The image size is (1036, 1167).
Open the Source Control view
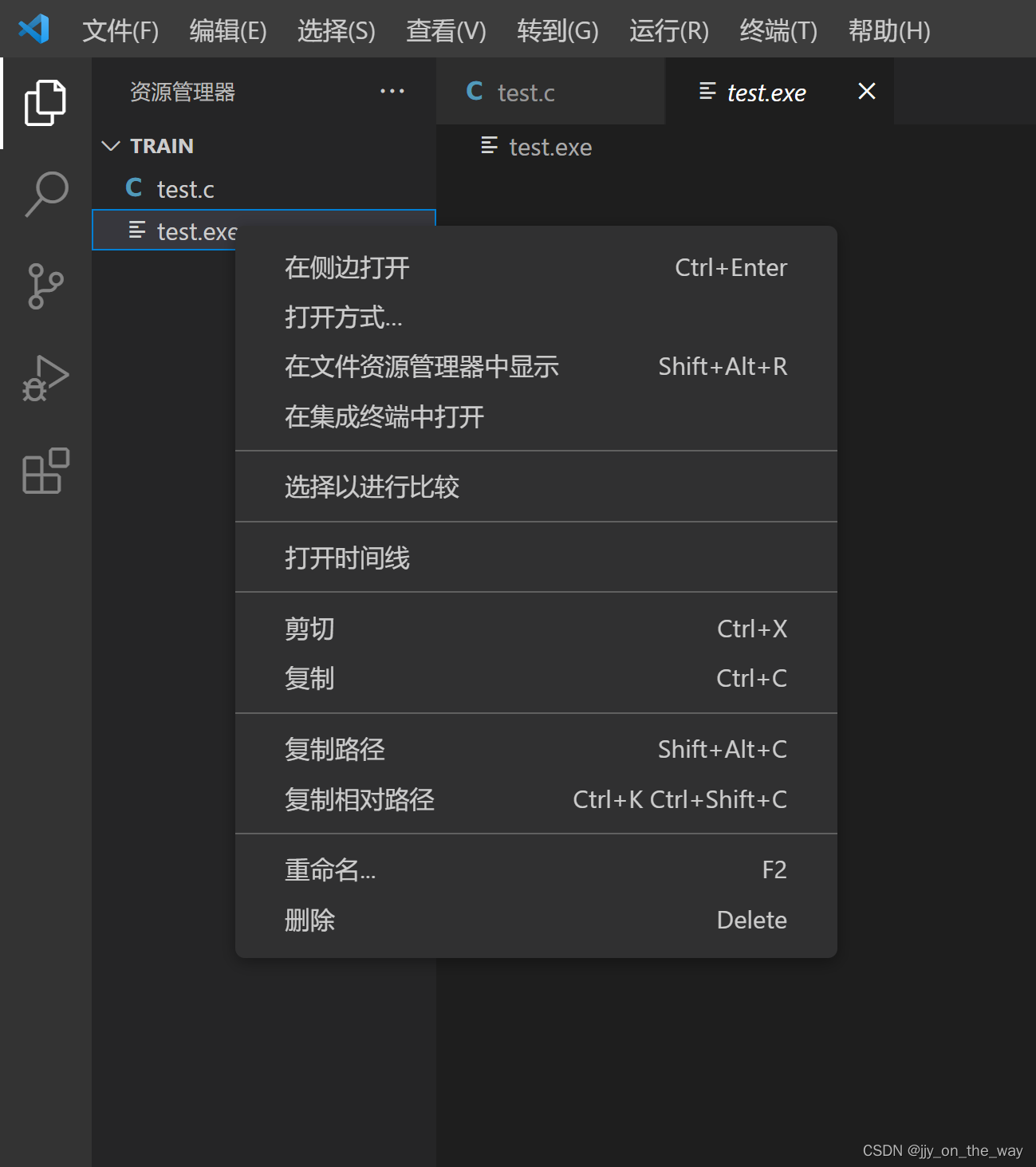tap(45, 286)
